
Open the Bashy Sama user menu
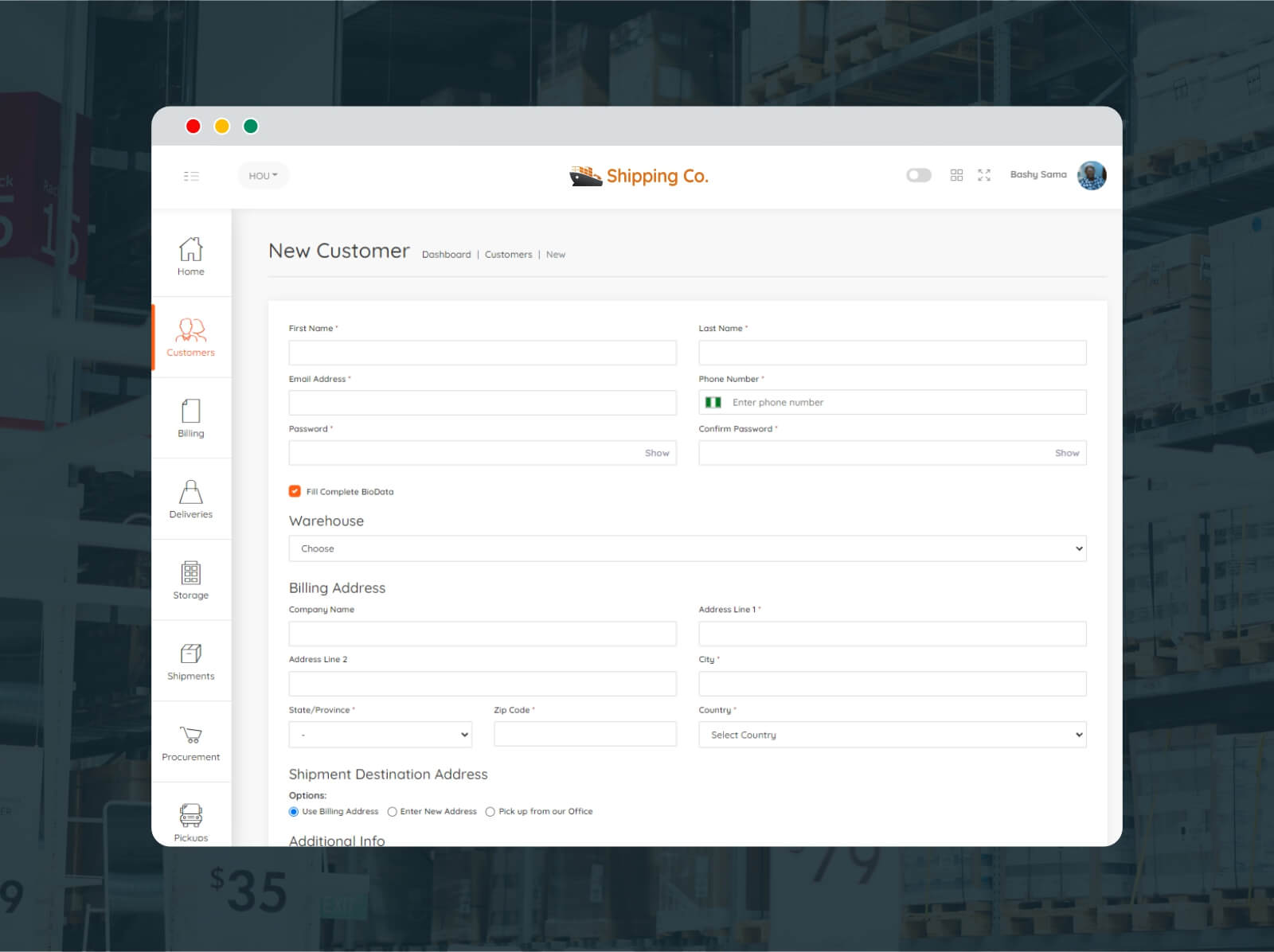click(x=1038, y=174)
